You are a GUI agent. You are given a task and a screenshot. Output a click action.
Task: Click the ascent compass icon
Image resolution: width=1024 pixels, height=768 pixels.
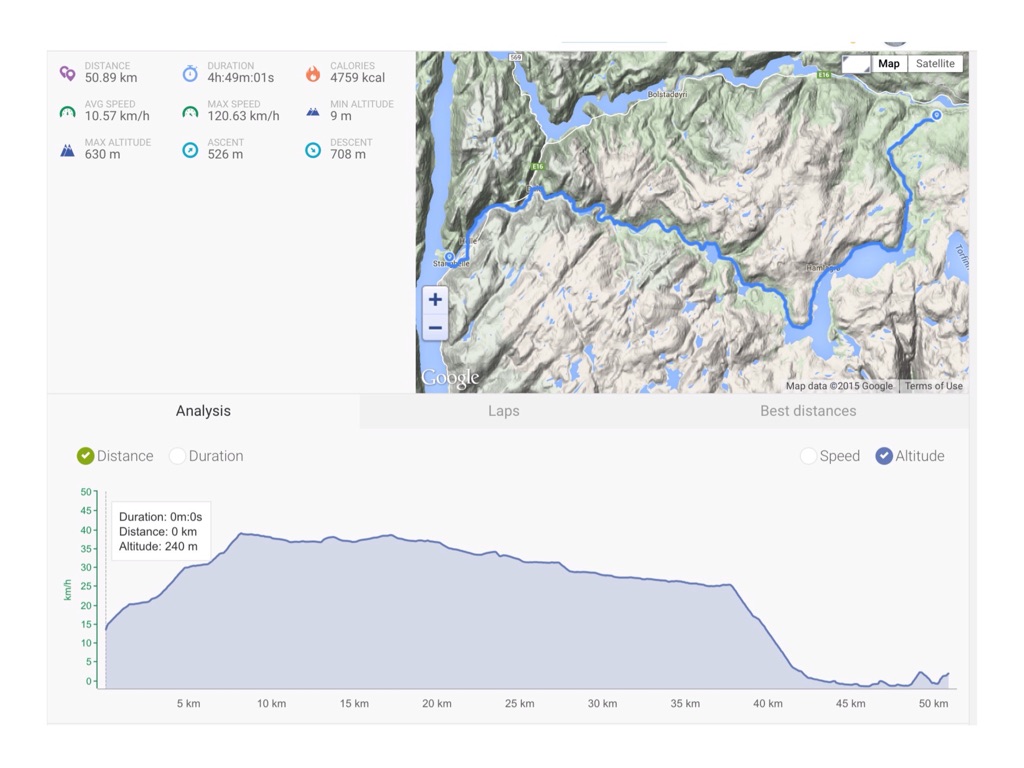pyautogui.click(x=190, y=150)
